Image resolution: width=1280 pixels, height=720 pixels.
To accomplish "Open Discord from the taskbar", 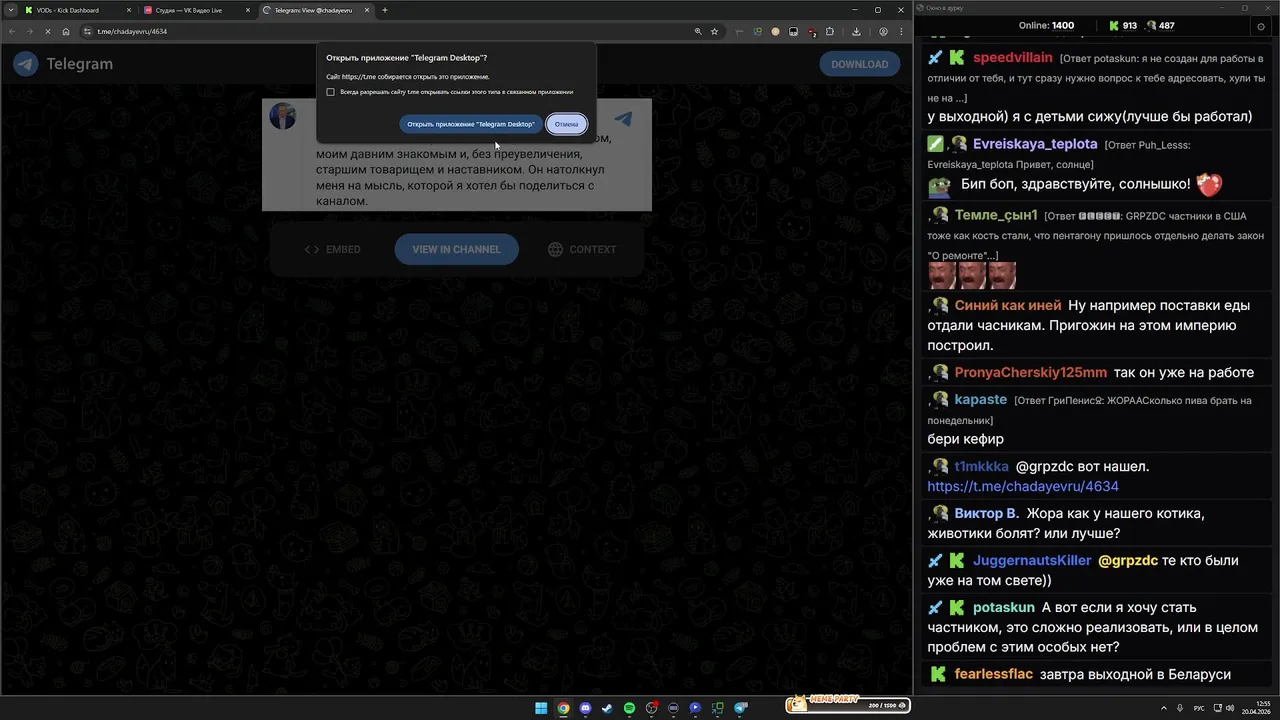I will click(585, 708).
